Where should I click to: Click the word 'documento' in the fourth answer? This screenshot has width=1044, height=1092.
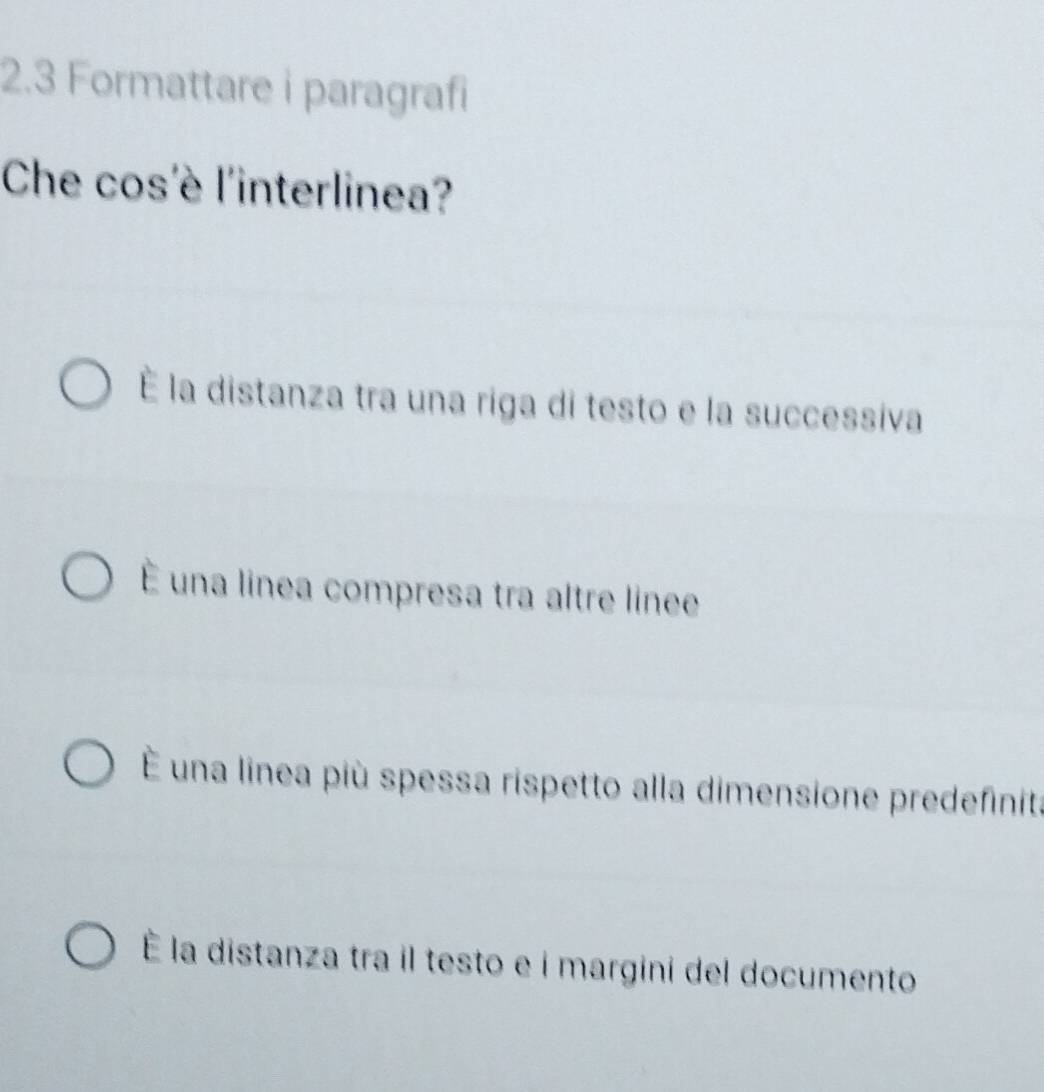tap(827, 977)
